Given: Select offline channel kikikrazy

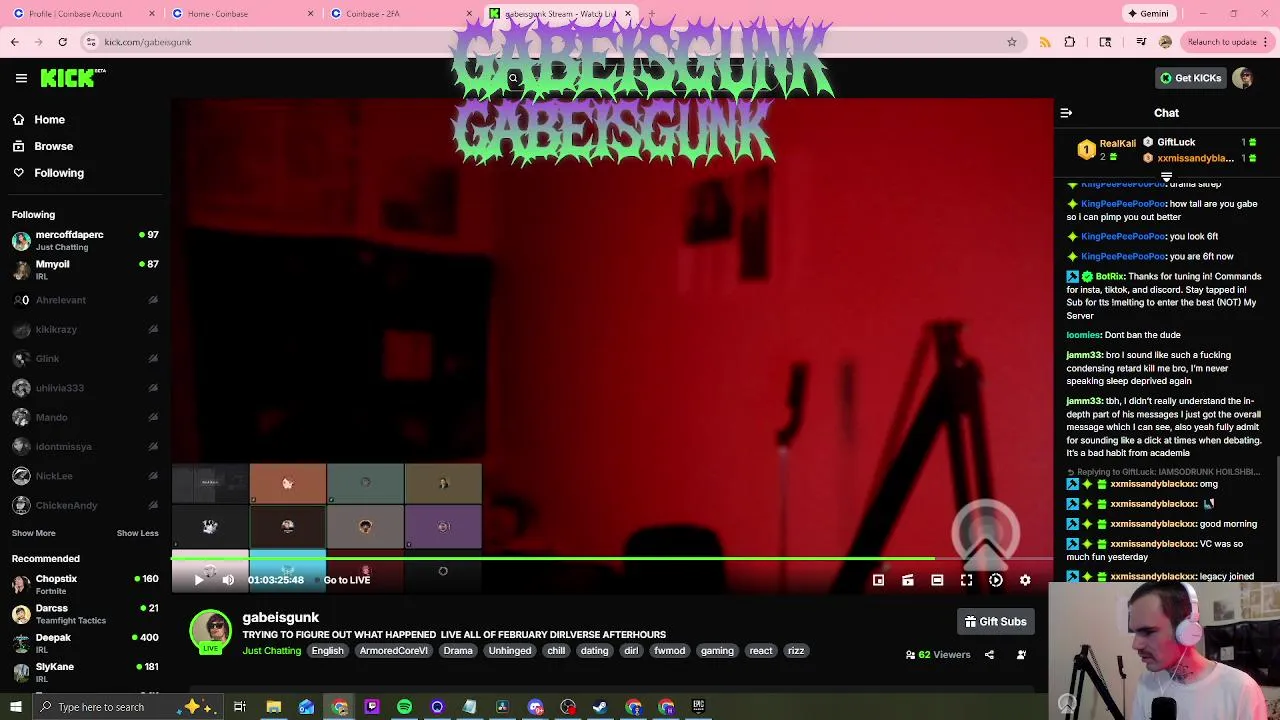Looking at the screenshot, I should point(85,329).
